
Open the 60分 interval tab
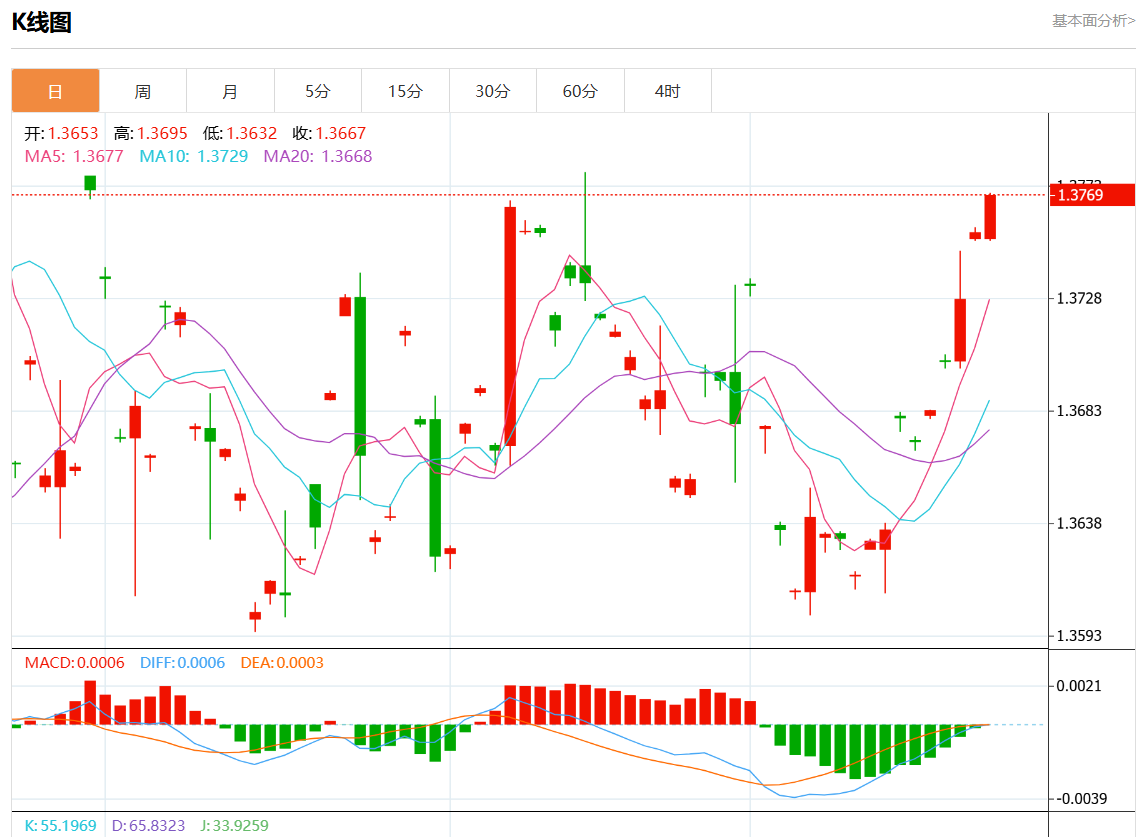pyautogui.click(x=580, y=91)
